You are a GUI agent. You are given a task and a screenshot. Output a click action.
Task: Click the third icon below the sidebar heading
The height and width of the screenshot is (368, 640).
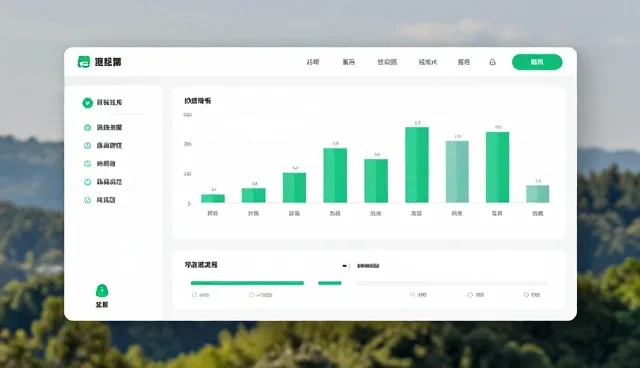click(87, 164)
